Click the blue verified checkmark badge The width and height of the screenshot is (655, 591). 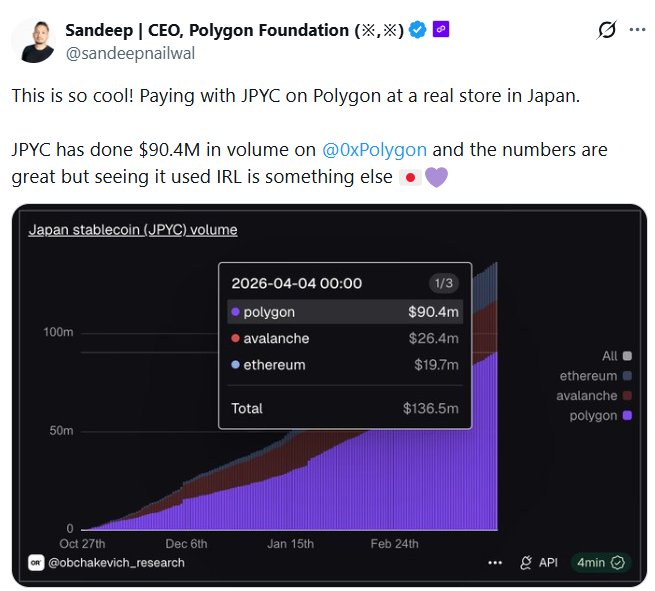tap(419, 30)
